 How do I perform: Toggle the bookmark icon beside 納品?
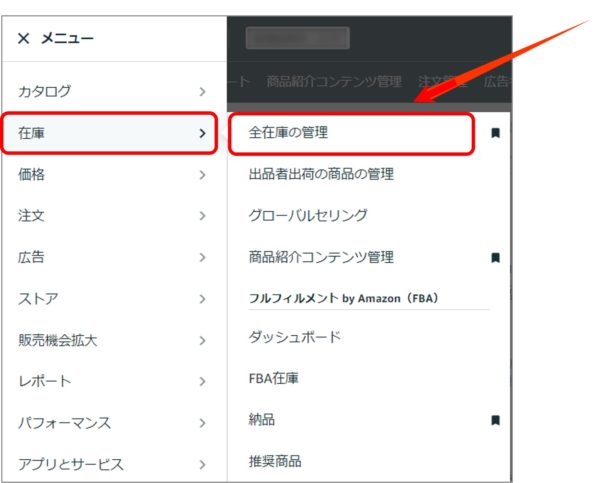[496, 420]
